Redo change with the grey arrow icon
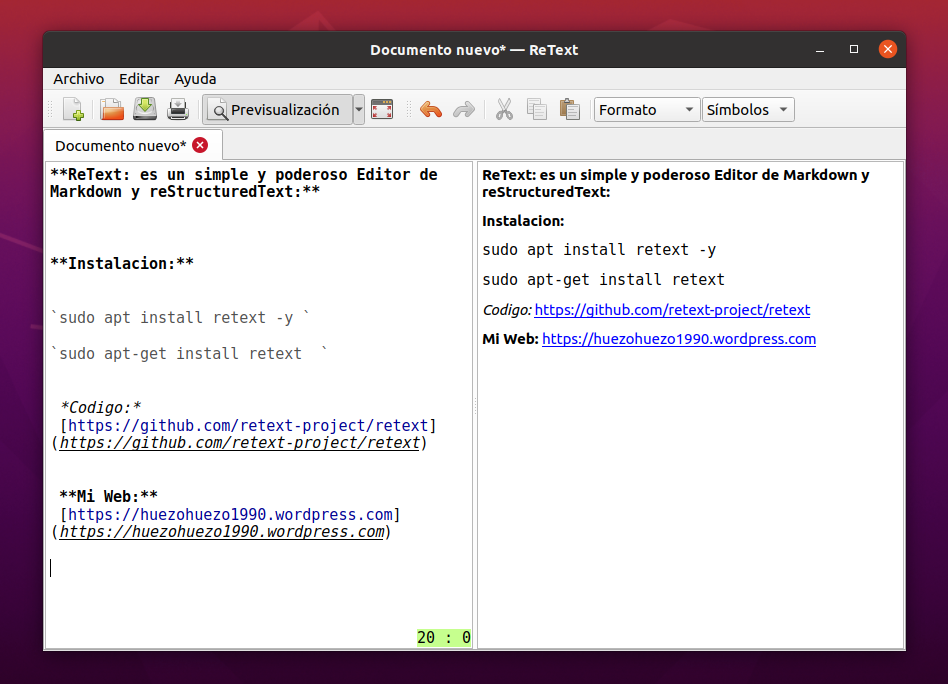The image size is (948, 684). point(464,110)
